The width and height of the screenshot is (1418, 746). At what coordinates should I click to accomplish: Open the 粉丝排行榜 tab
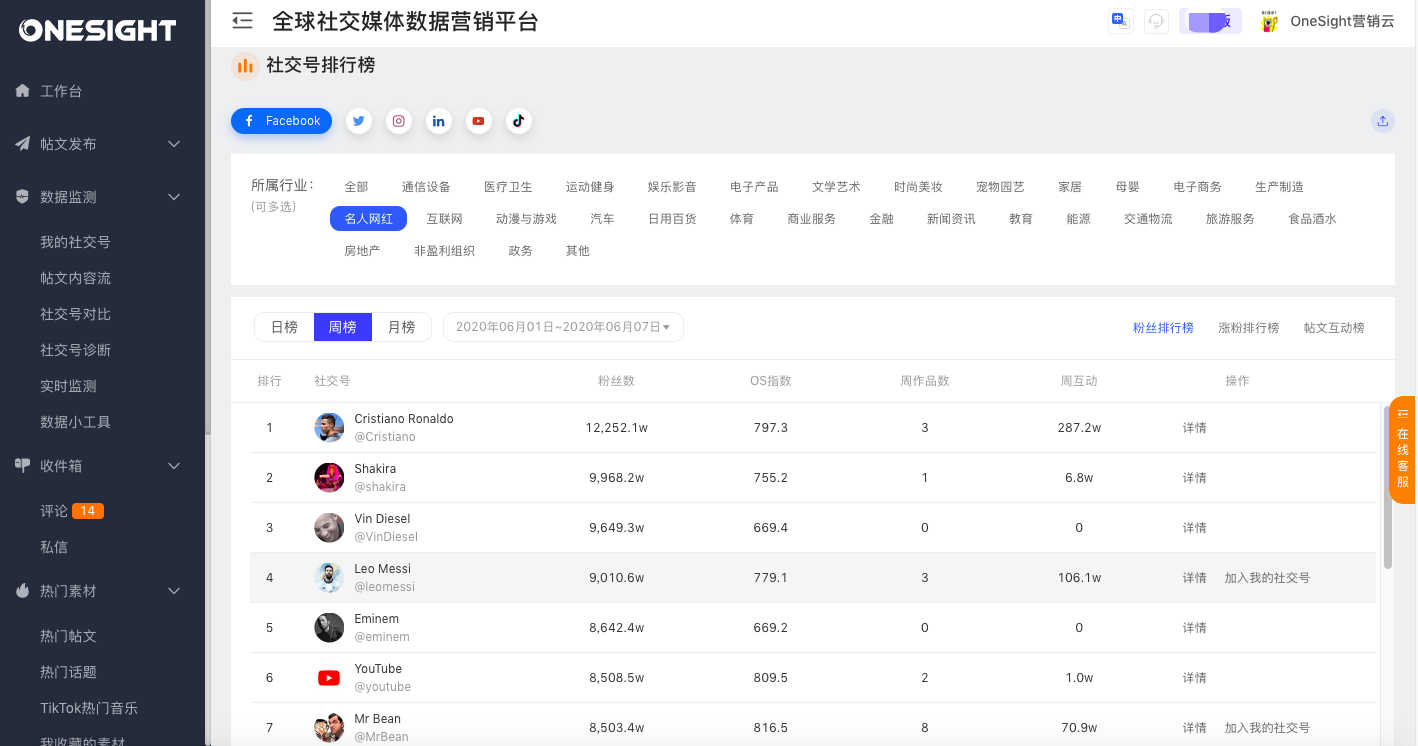[x=1163, y=328]
